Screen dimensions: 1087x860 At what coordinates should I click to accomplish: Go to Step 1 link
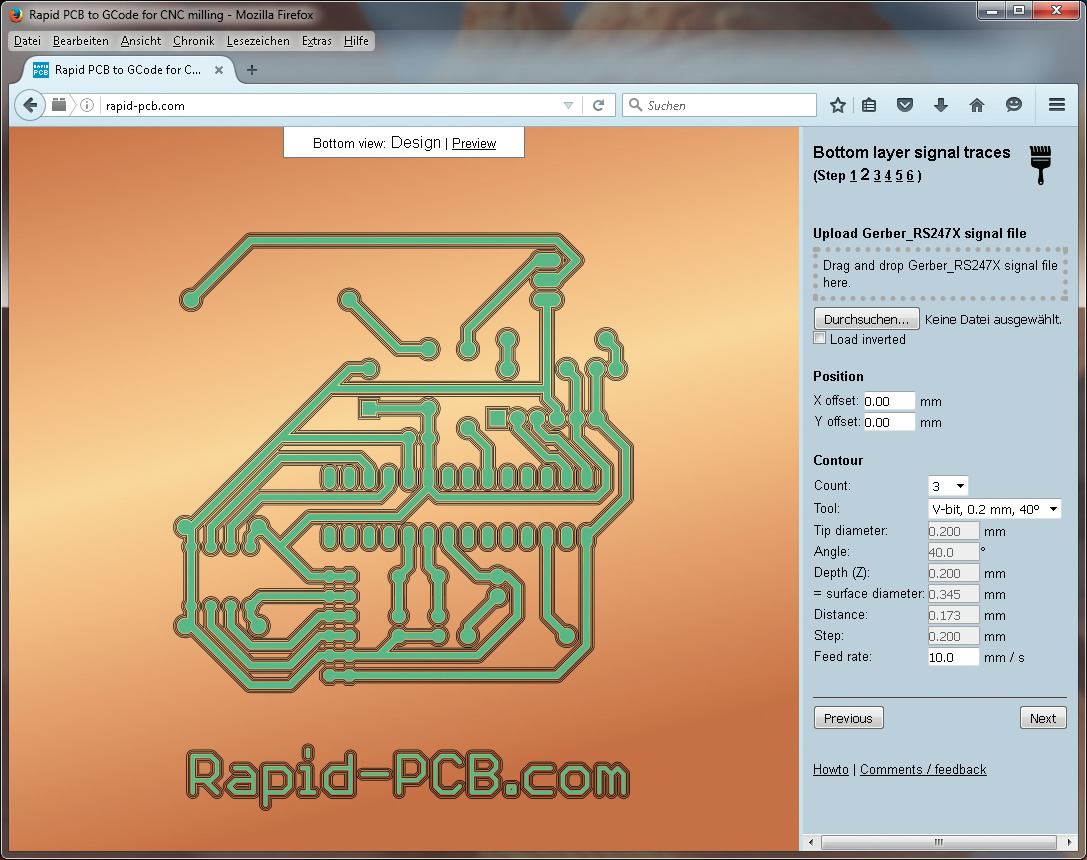coord(853,175)
